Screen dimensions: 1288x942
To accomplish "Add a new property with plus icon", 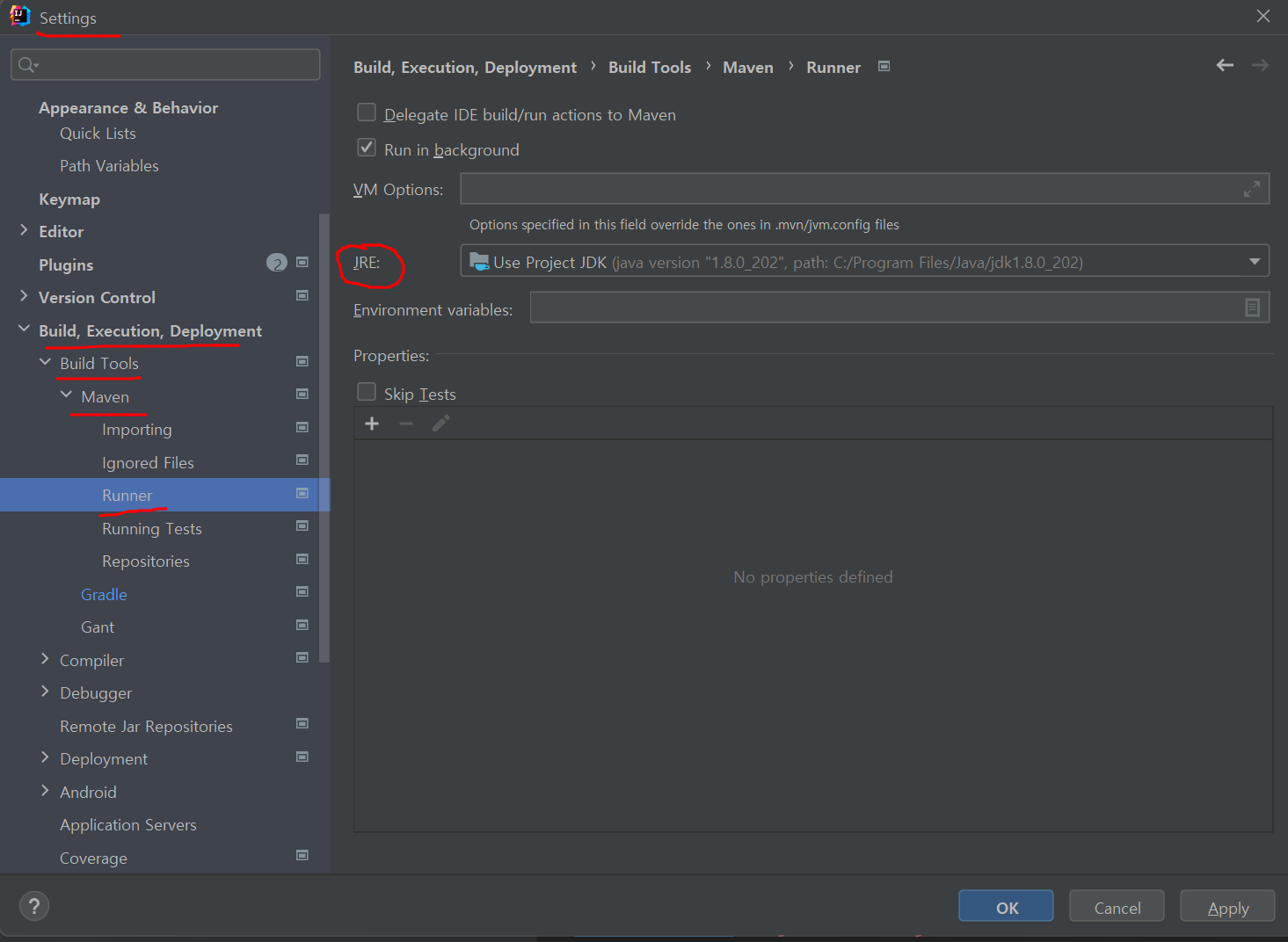I will (372, 424).
